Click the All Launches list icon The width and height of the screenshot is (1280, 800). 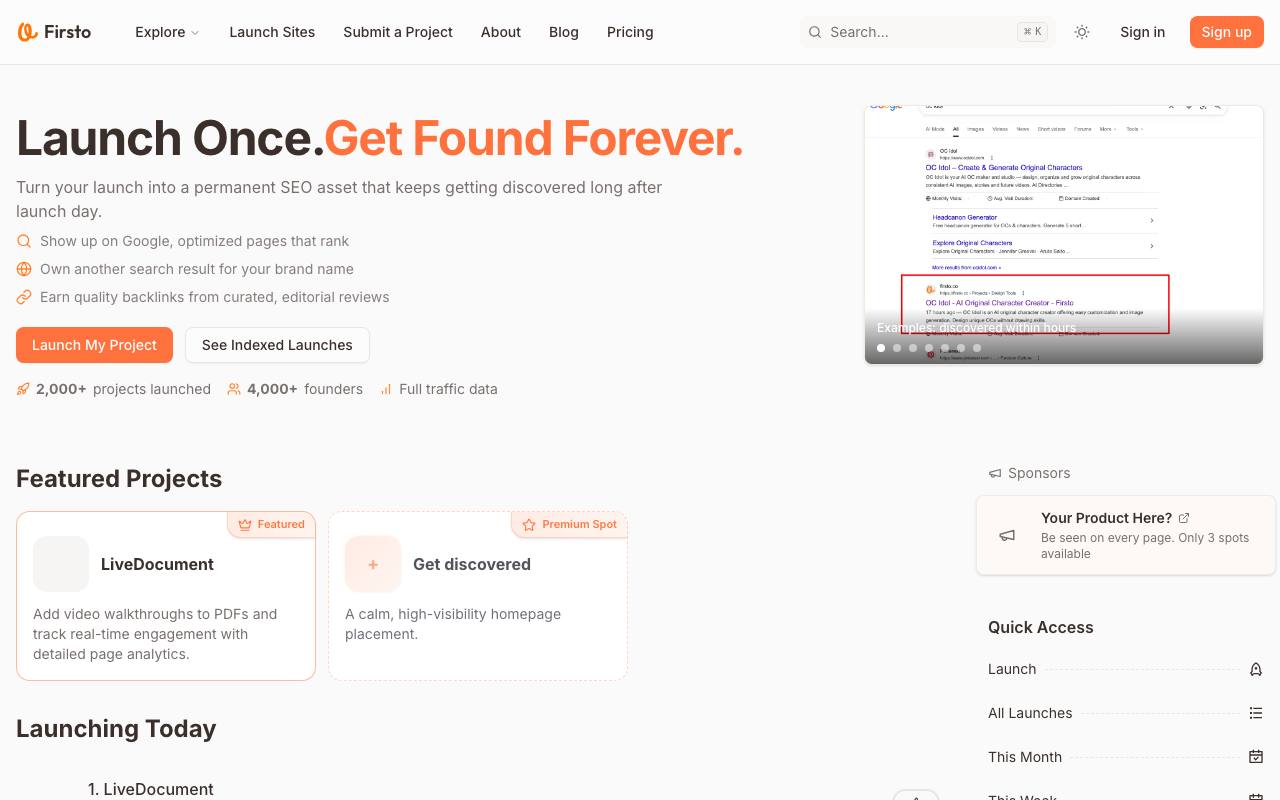pos(1256,713)
